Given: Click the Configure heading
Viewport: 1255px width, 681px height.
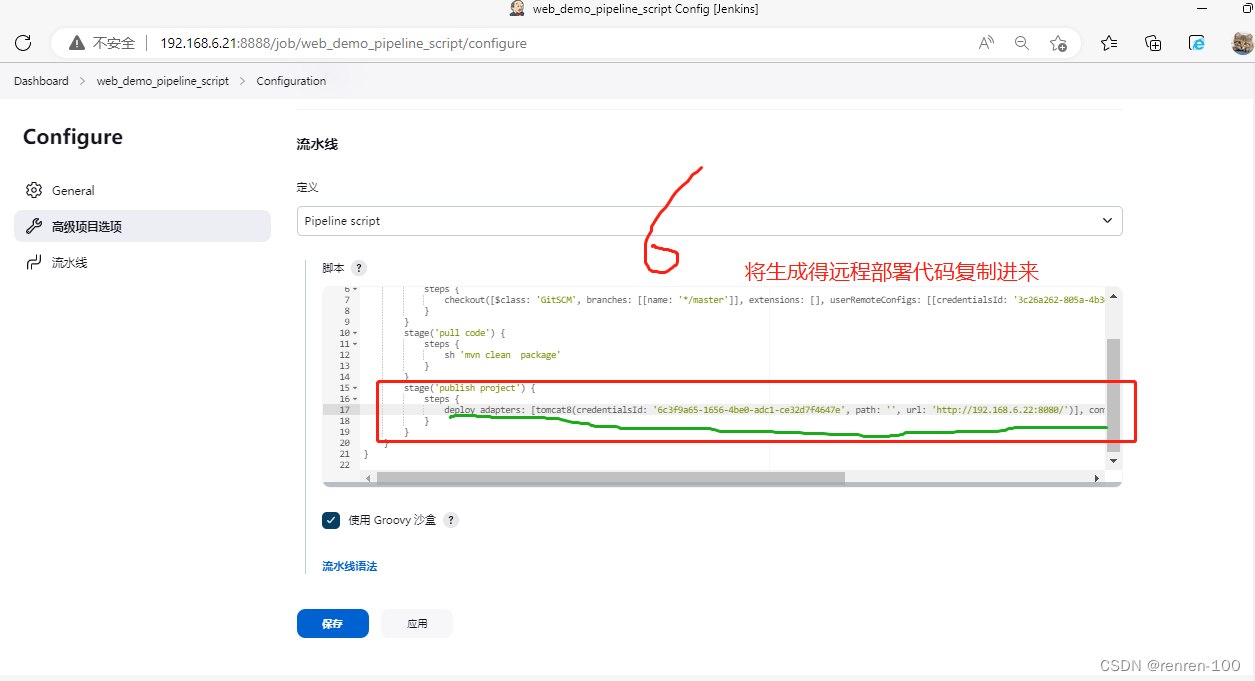Looking at the screenshot, I should [73, 137].
